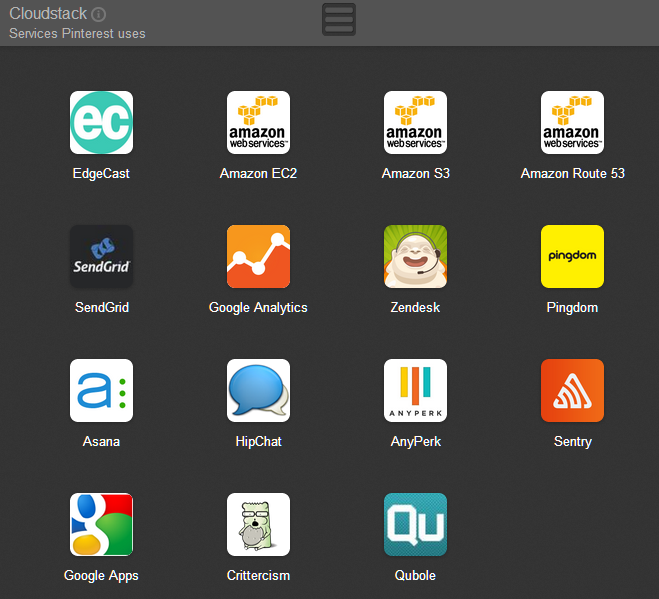Click the yellow Pingdom icon
Image resolution: width=659 pixels, height=599 pixels.
pyautogui.click(x=572, y=256)
